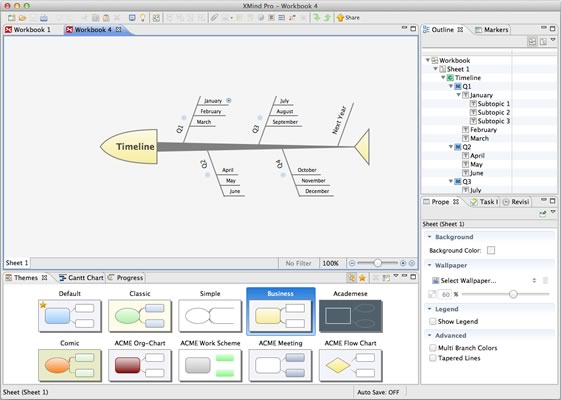Click the fit-map icon right of the zoom slider

pos(412,263)
